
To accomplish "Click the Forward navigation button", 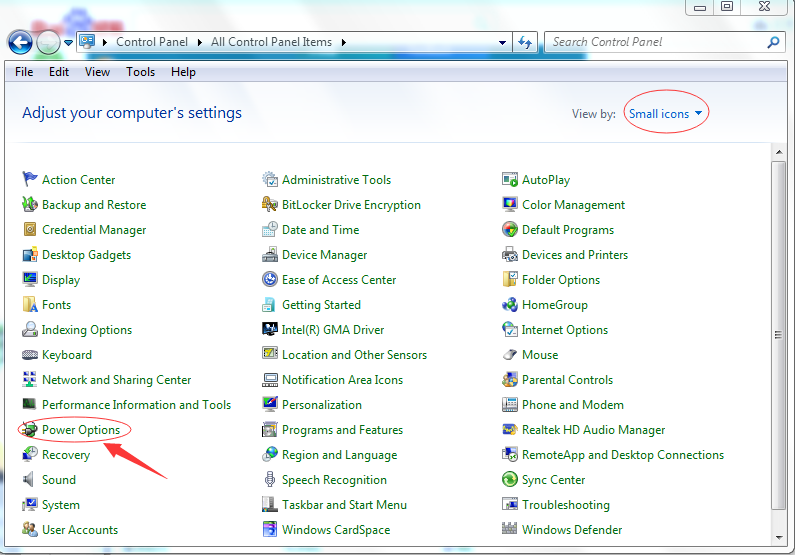I will [48, 43].
